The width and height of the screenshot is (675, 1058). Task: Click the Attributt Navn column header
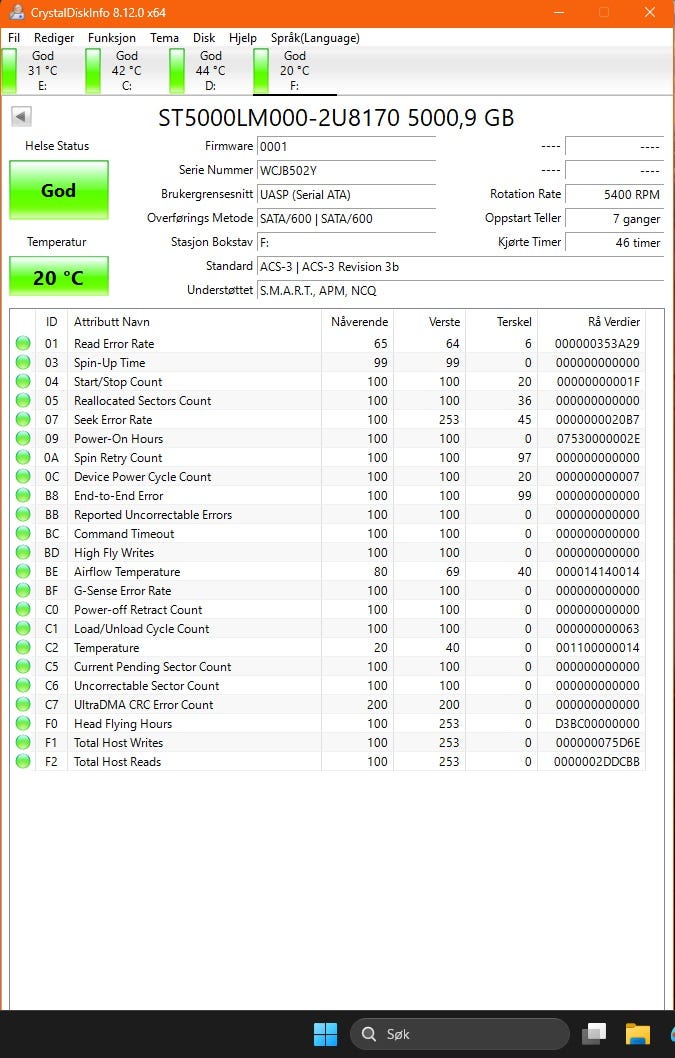coord(194,322)
